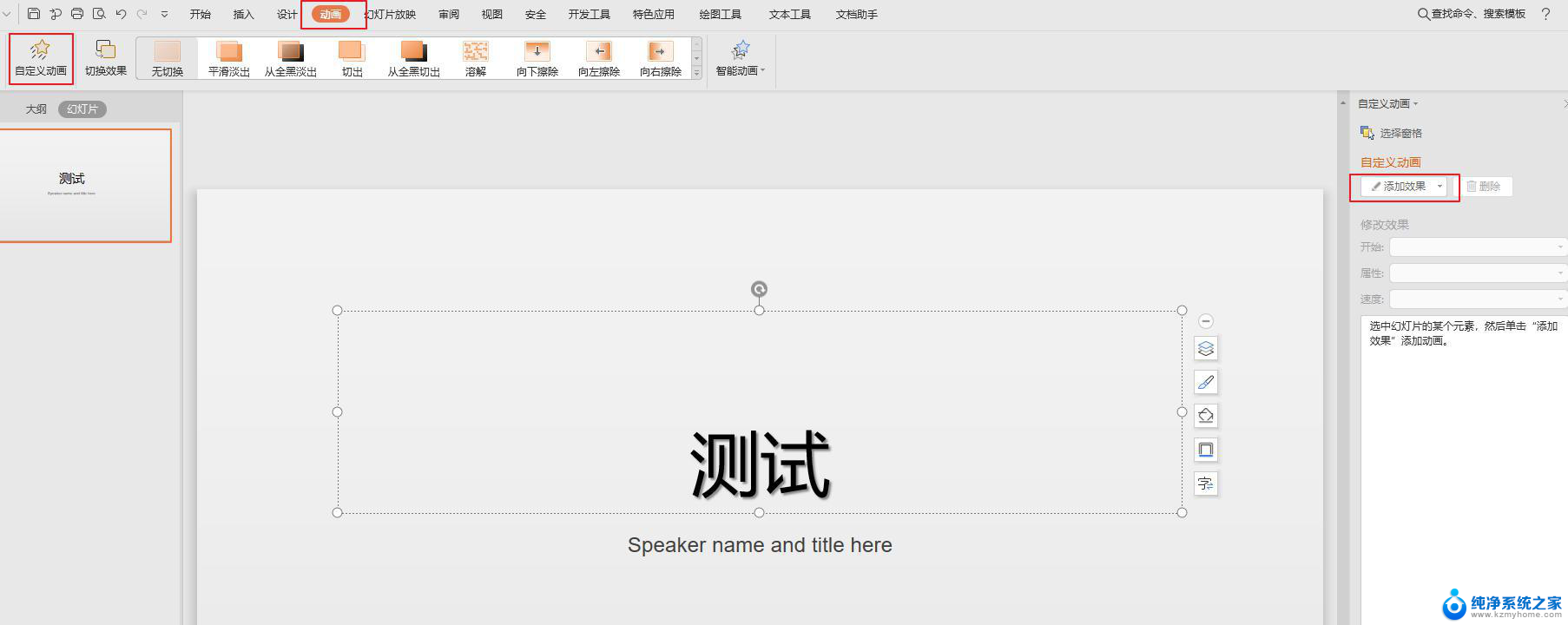Click the 自定义动画 custom animation button
Image resolution: width=1568 pixels, height=625 pixels.
[41, 58]
